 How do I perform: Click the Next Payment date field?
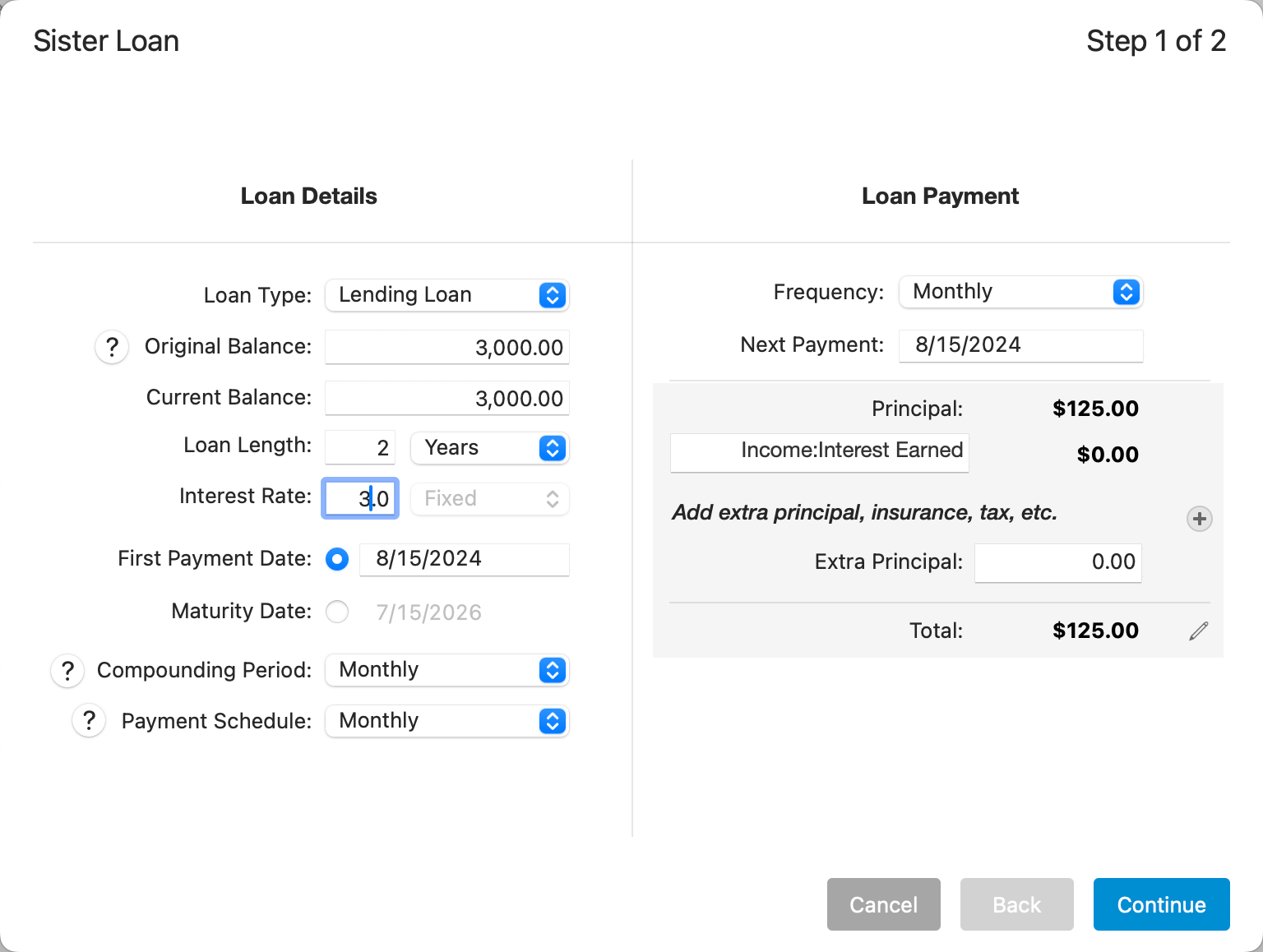pyautogui.click(x=1020, y=345)
